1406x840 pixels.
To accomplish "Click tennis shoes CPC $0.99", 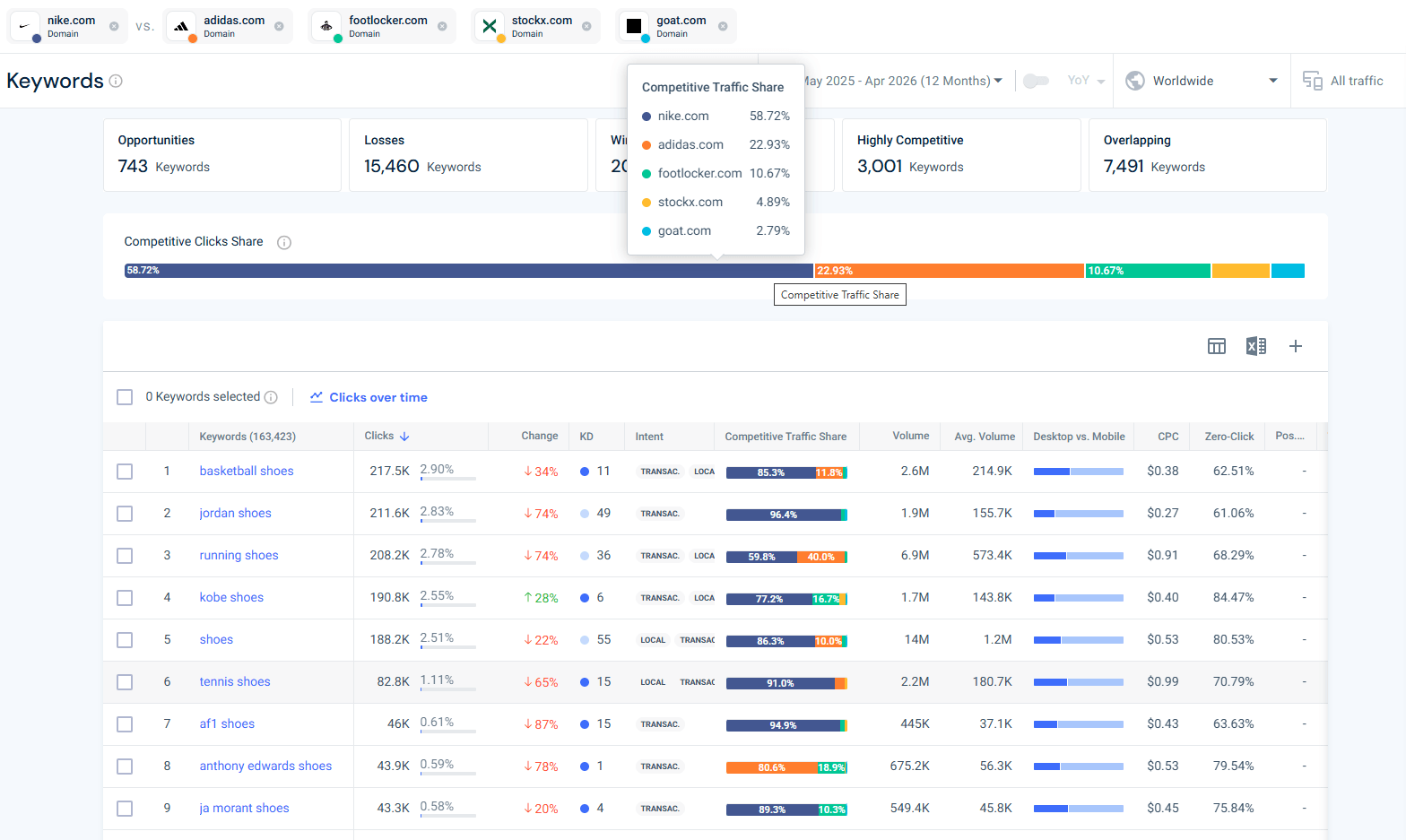I will [1163, 681].
